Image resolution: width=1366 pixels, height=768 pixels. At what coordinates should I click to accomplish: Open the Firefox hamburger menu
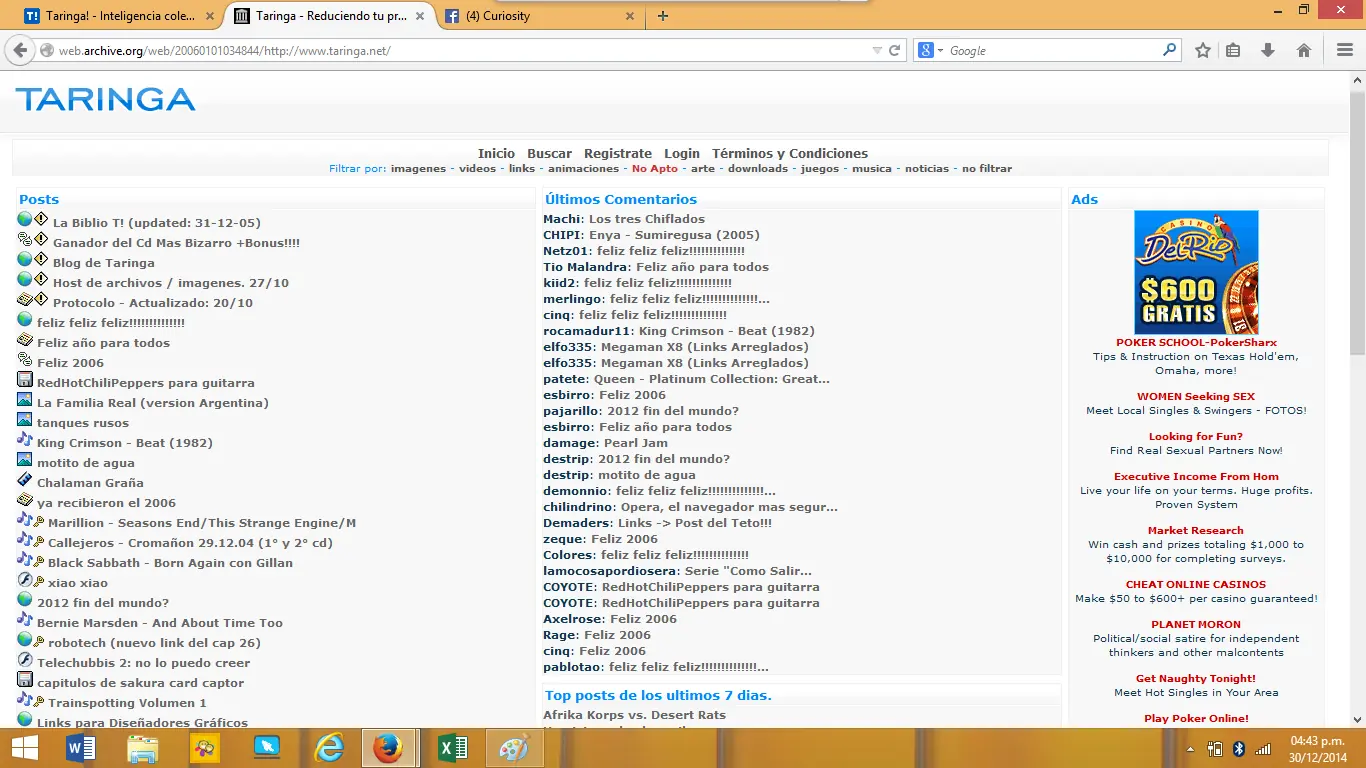pos(1345,50)
